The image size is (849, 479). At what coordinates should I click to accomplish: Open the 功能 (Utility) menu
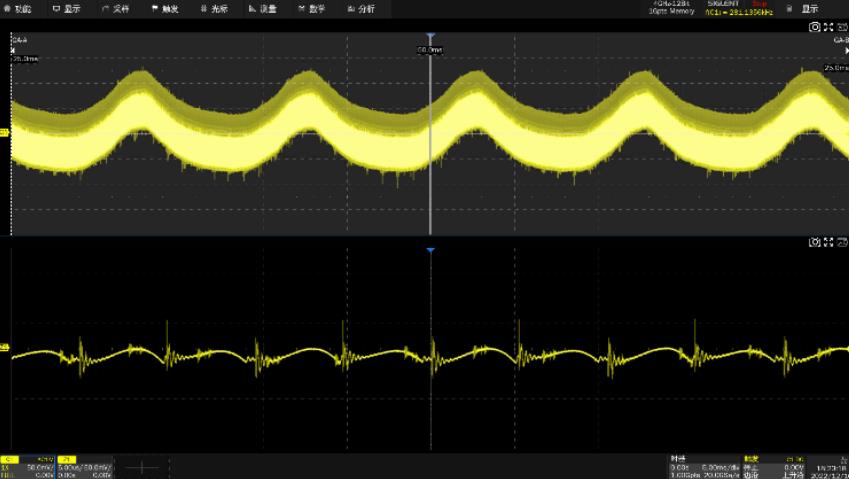click(x=18, y=8)
